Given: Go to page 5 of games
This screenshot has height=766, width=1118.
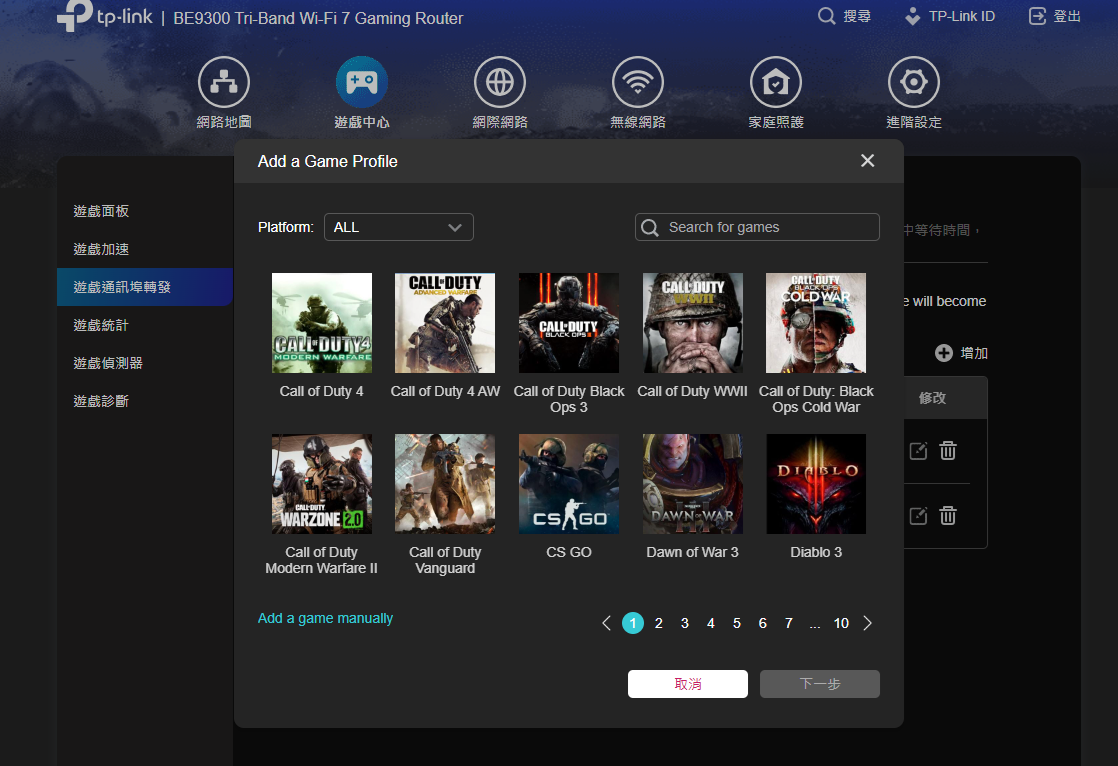Looking at the screenshot, I should pyautogui.click(x=737, y=623).
